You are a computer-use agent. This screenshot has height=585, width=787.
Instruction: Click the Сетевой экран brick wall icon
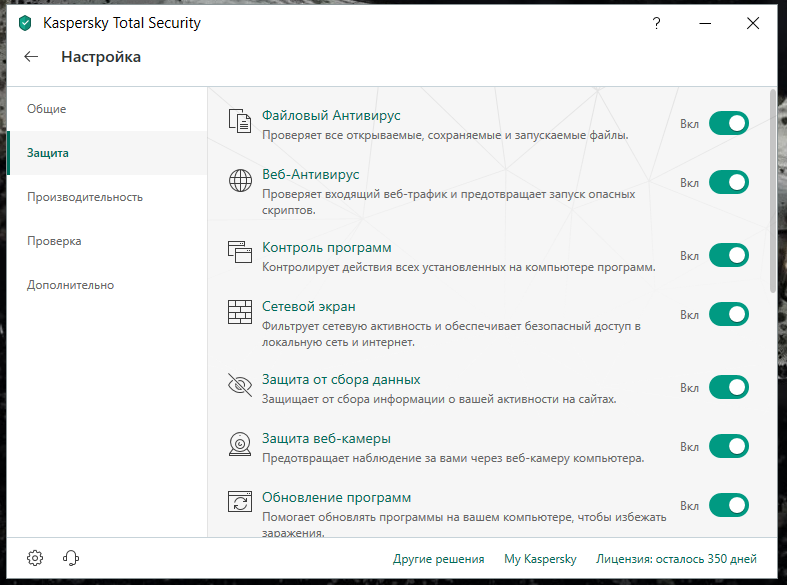tap(240, 313)
